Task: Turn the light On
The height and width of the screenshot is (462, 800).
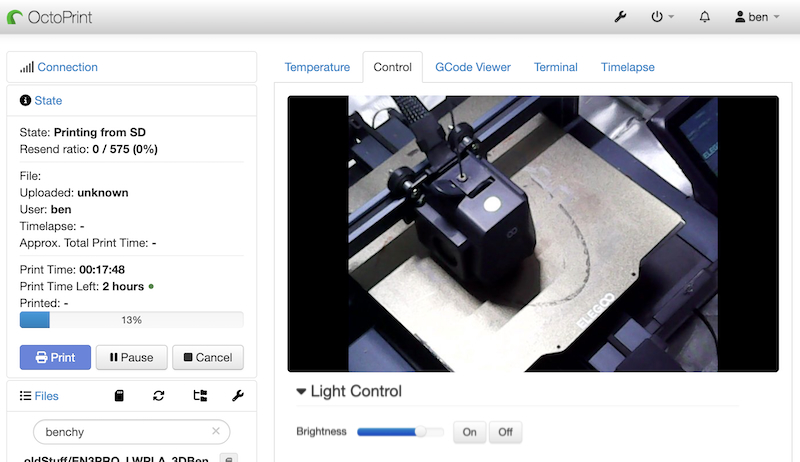Action: click(x=468, y=432)
